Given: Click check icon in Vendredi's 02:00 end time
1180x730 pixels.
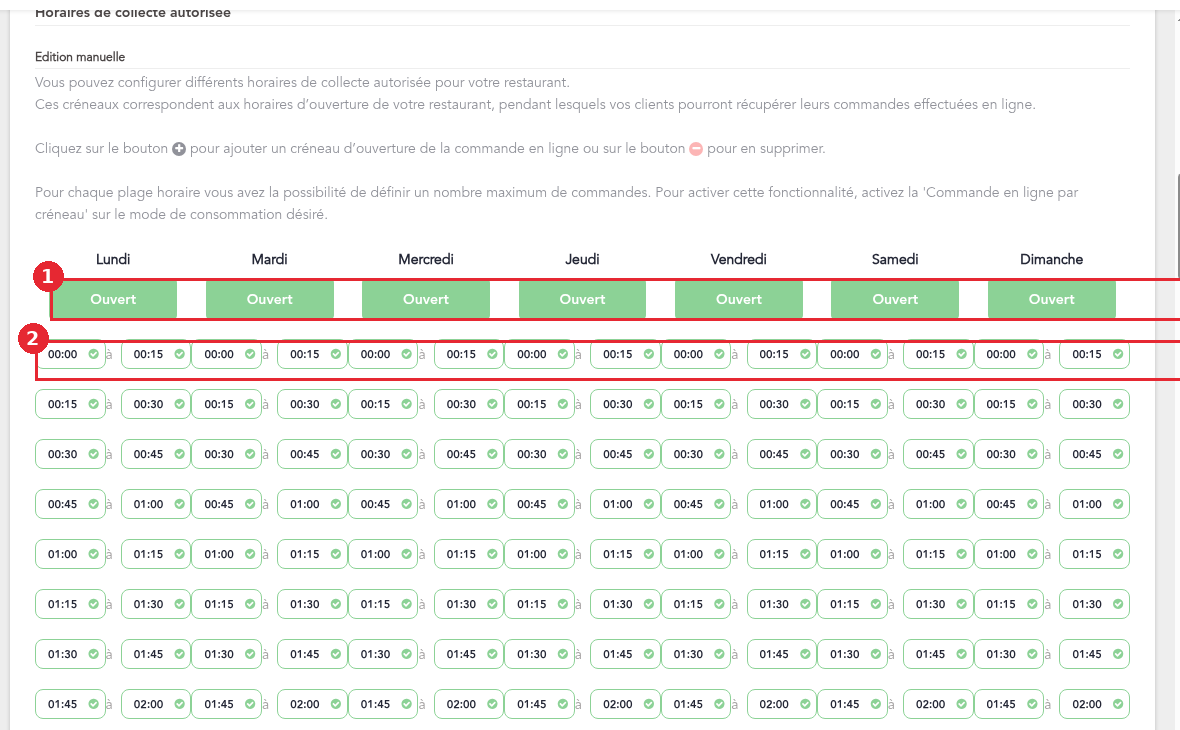Looking at the screenshot, I should click(805, 704).
